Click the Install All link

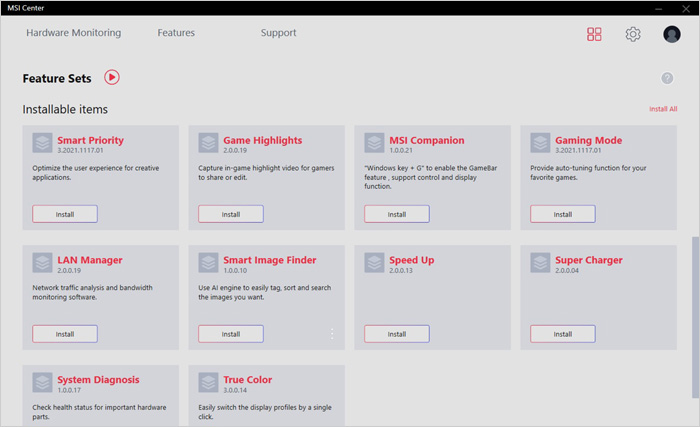663,109
